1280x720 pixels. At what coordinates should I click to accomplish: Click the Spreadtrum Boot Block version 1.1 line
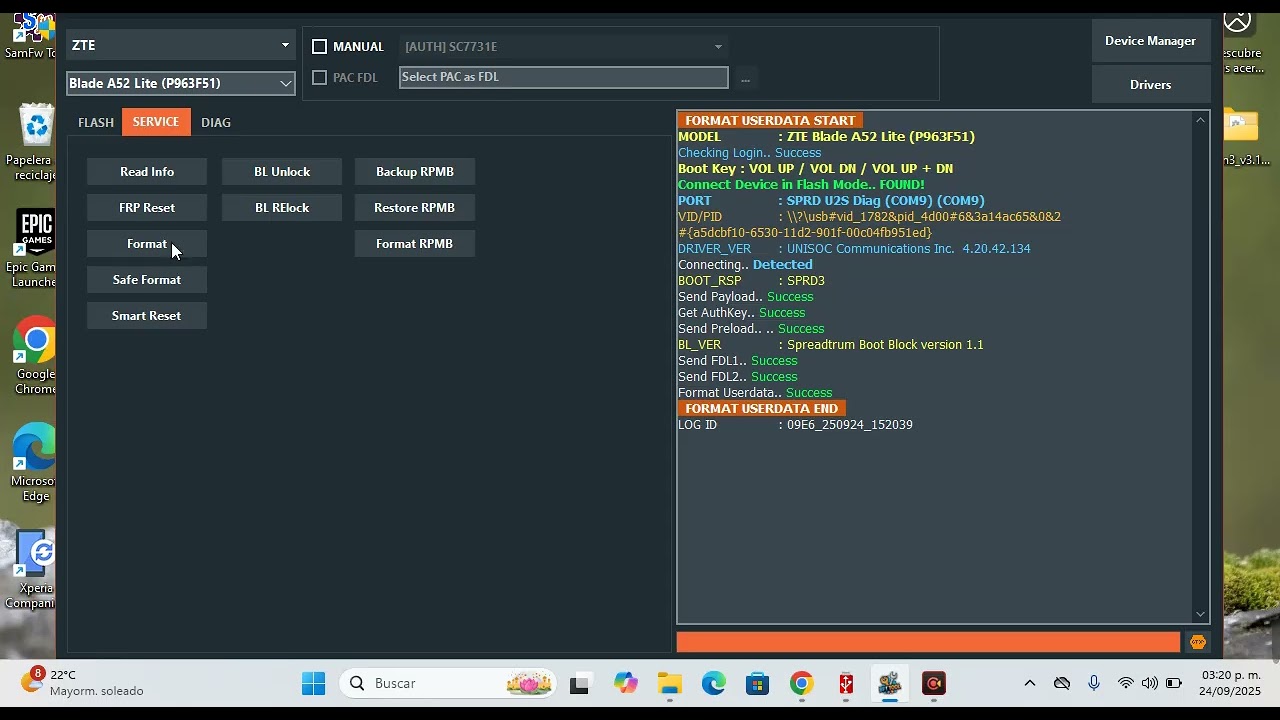[x=831, y=345]
